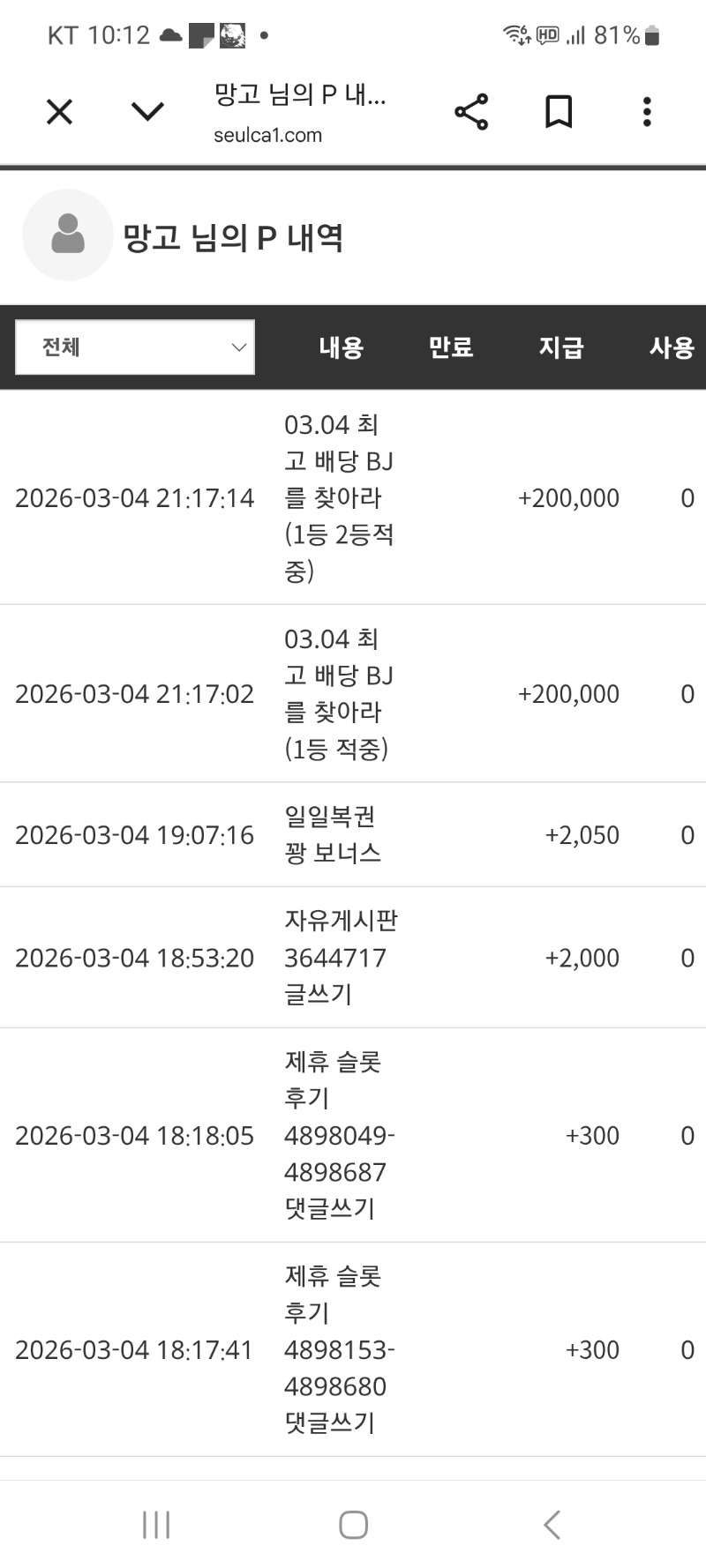Expand the downward chevron next to title
Image resolution: width=706 pixels, height=1568 pixels.
pos(147,111)
